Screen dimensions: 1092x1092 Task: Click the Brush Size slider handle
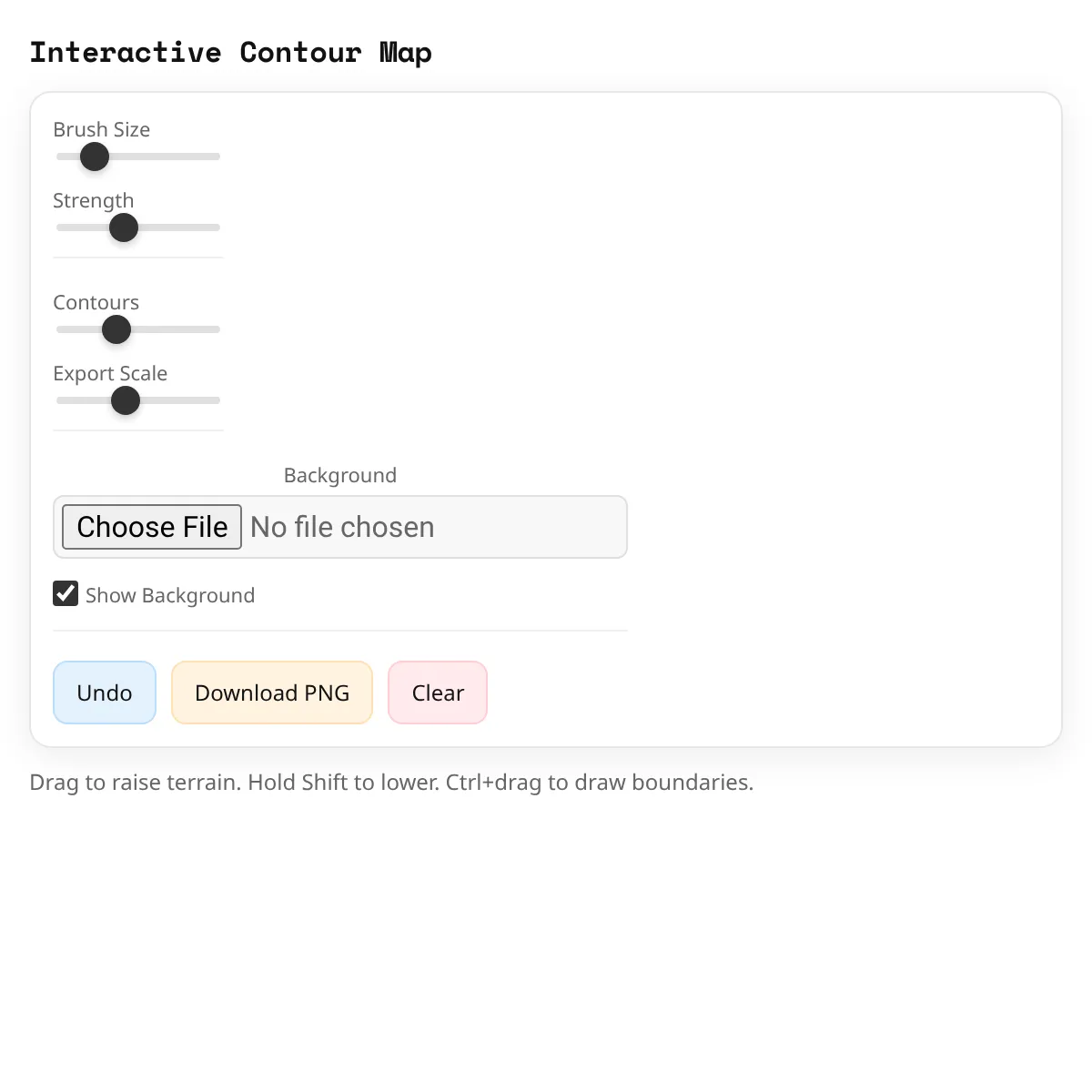coord(95,157)
